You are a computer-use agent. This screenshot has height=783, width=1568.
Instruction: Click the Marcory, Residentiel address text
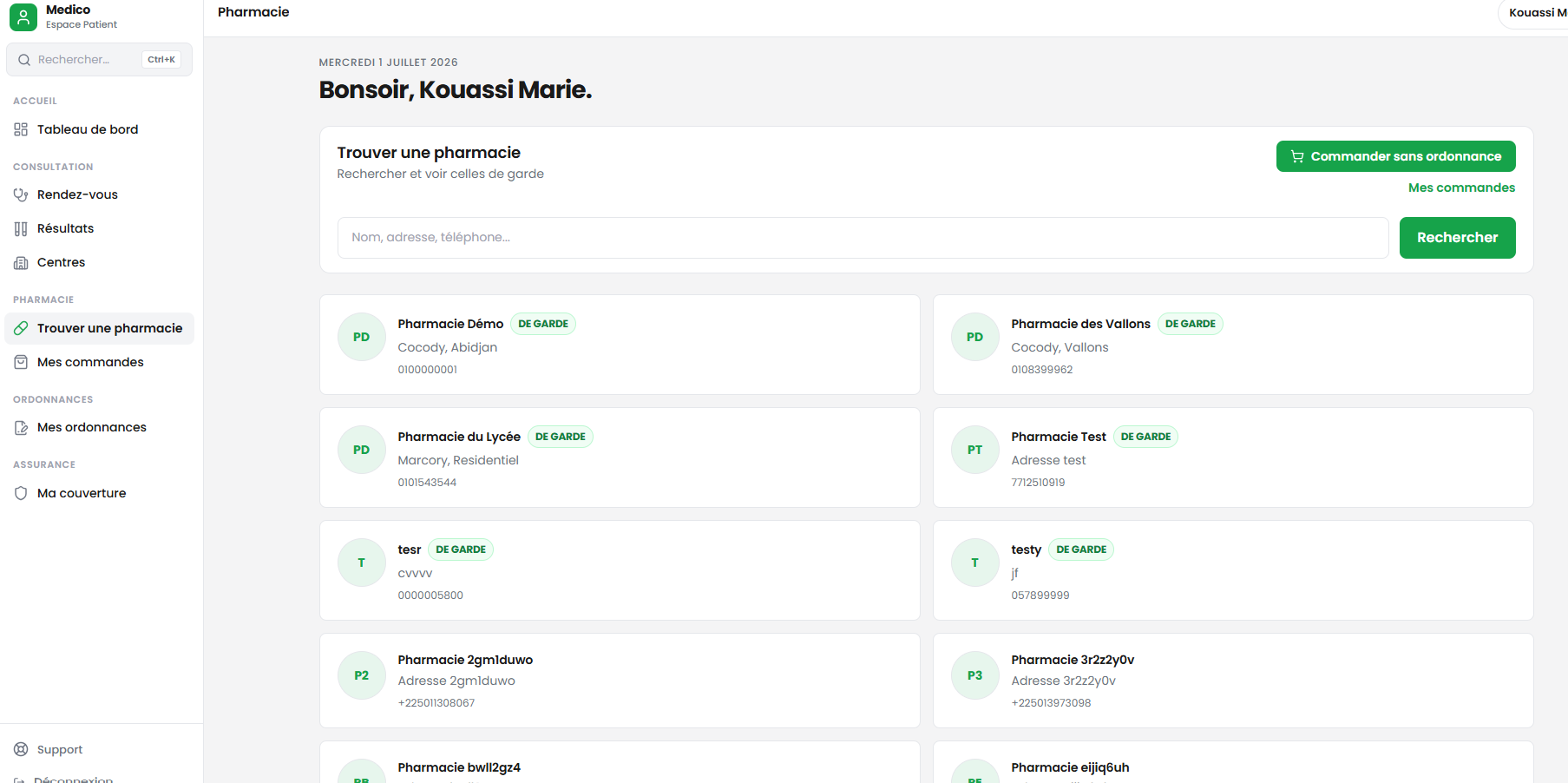coord(458,460)
